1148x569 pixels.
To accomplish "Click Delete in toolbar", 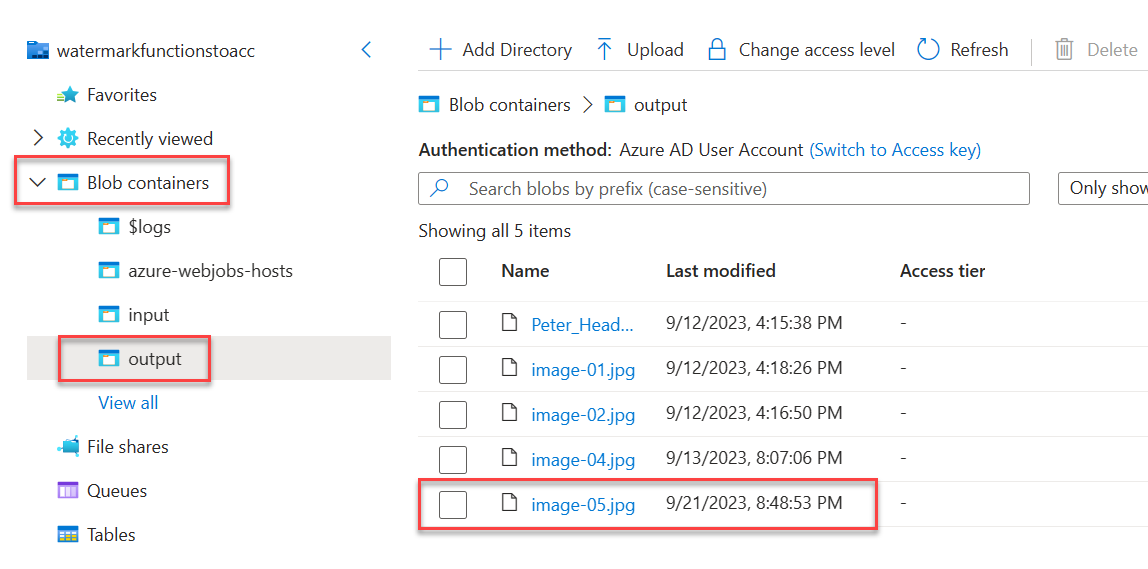I will point(1096,50).
